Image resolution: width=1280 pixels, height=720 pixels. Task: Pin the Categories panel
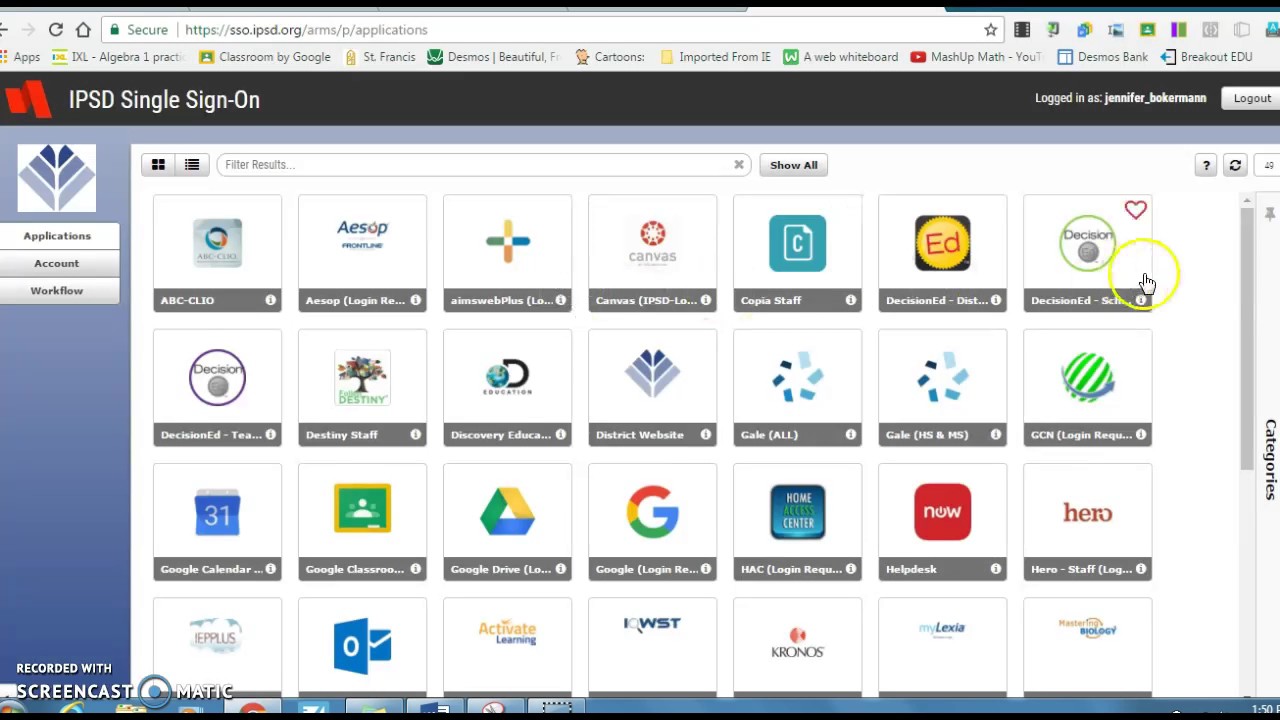[x=1270, y=214]
